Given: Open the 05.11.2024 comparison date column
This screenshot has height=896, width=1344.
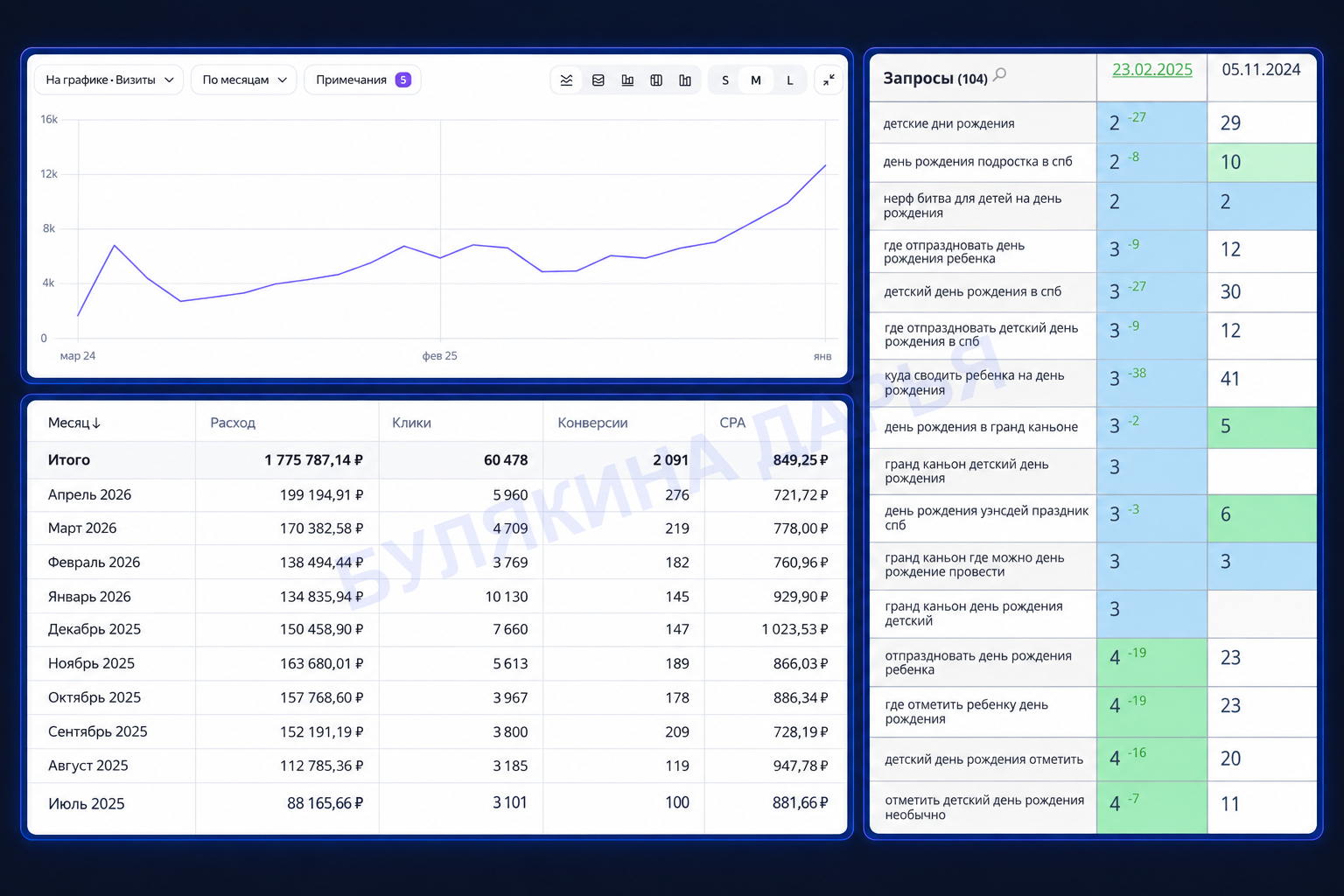Looking at the screenshot, I should pyautogui.click(x=1261, y=70).
